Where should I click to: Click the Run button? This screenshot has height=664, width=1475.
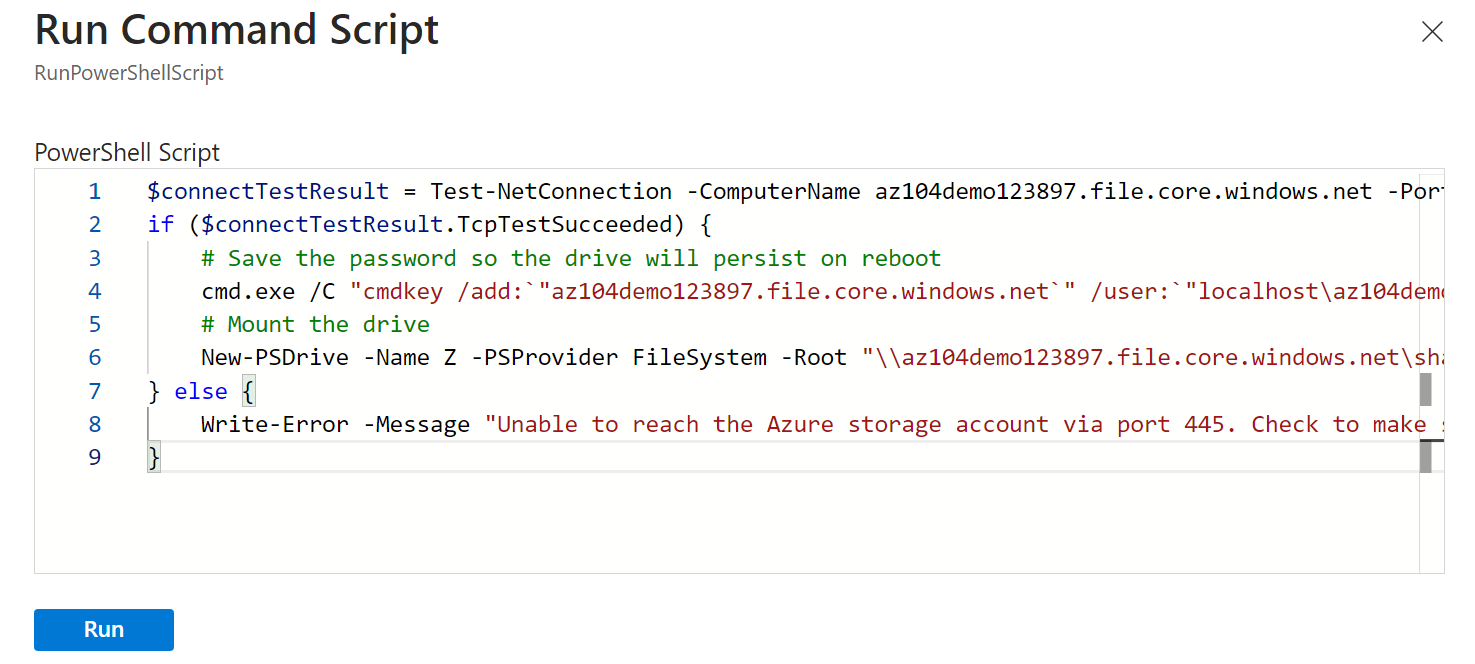104,630
